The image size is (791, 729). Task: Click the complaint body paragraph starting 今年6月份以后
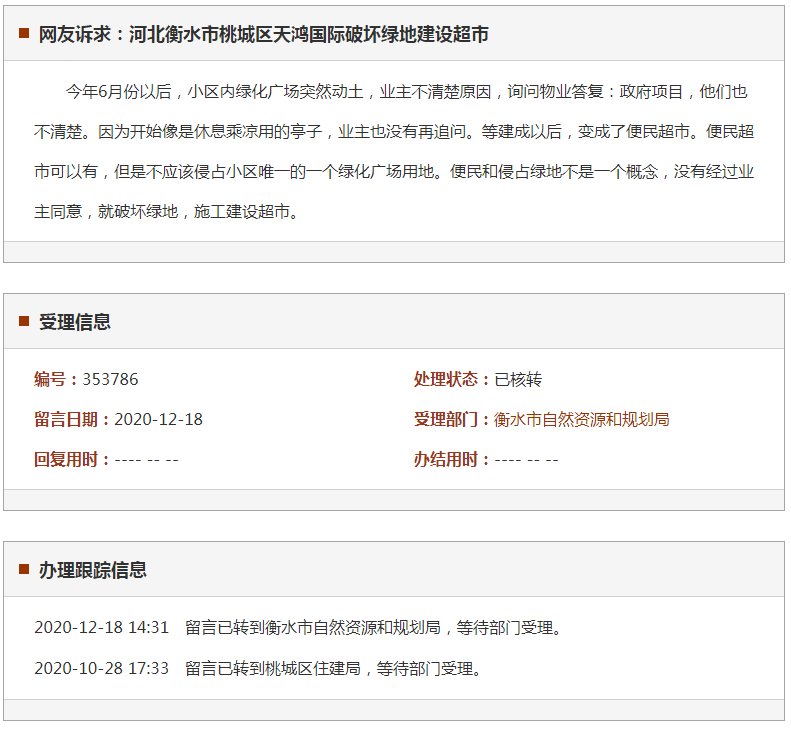pyautogui.click(x=394, y=151)
